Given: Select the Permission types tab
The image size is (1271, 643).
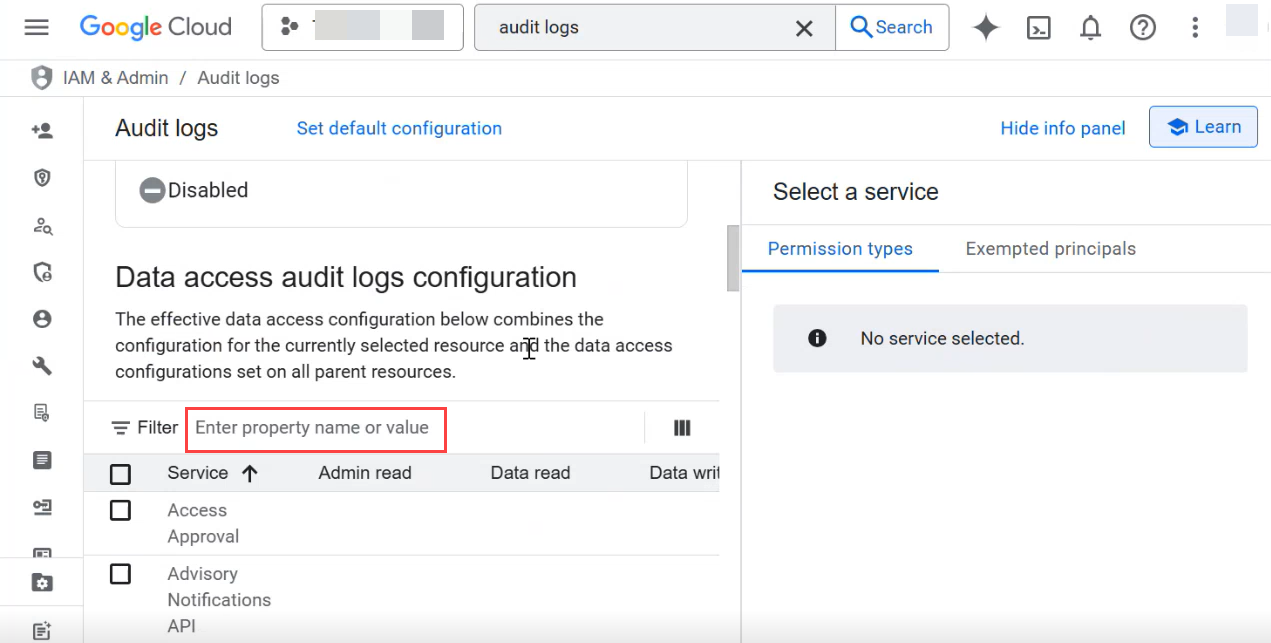Looking at the screenshot, I should tap(840, 249).
